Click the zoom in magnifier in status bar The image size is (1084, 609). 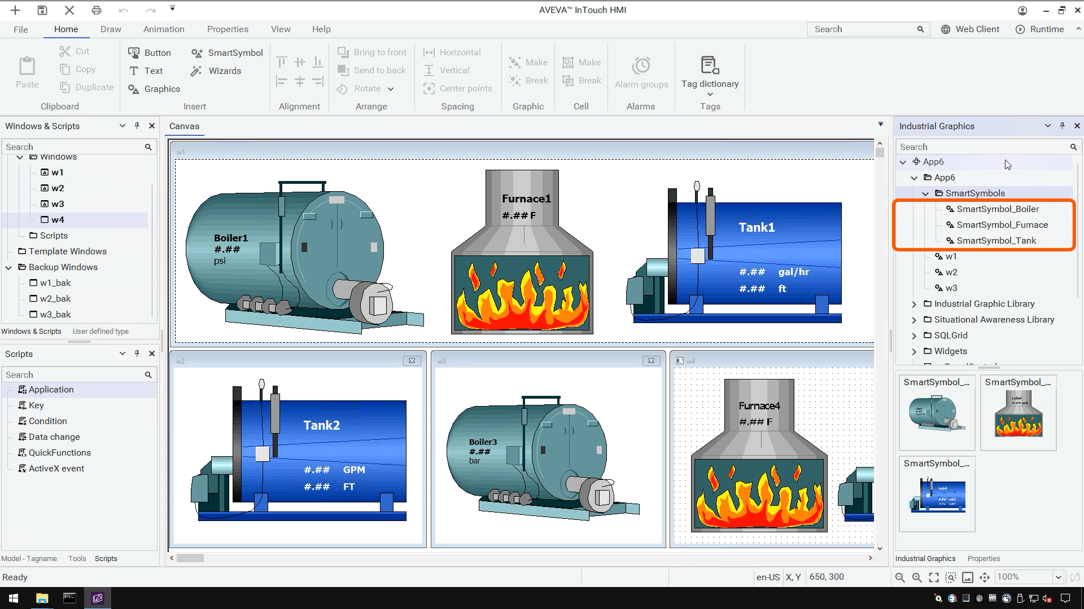917,577
